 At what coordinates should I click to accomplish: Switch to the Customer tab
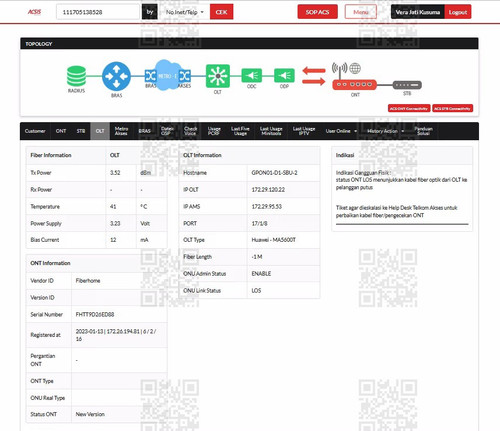click(35, 131)
